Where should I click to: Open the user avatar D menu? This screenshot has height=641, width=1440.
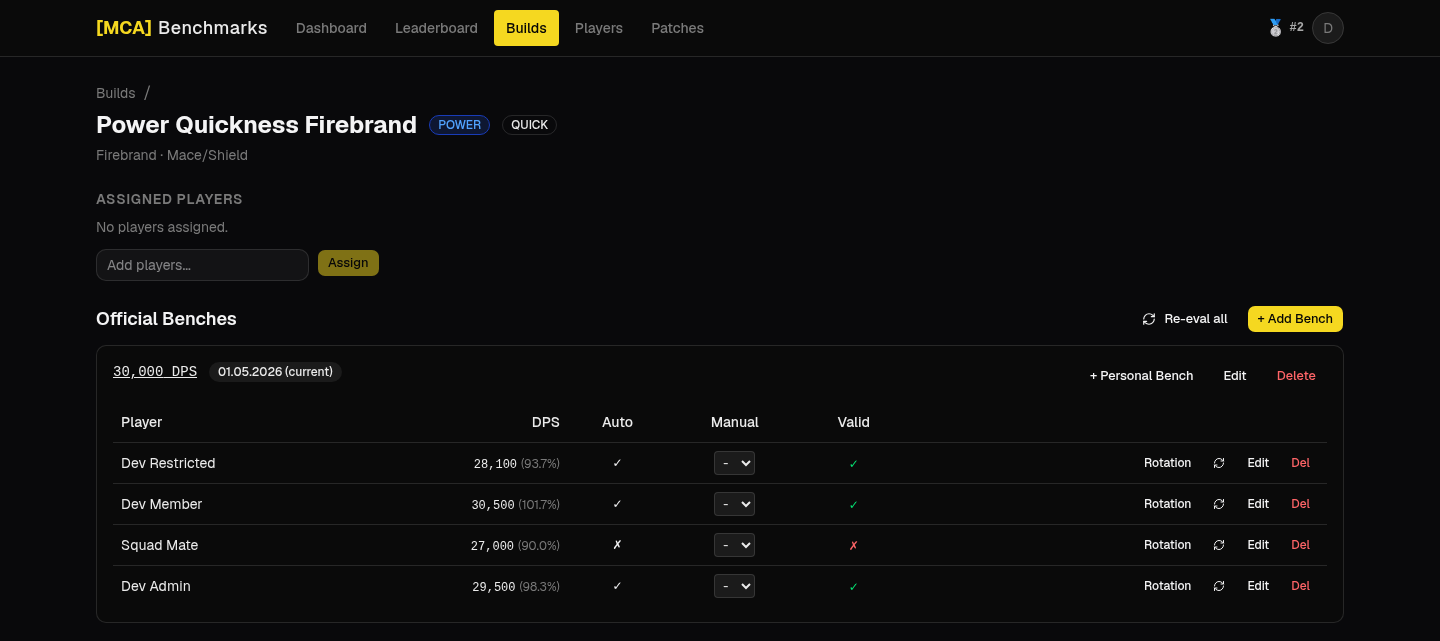point(1328,28)
